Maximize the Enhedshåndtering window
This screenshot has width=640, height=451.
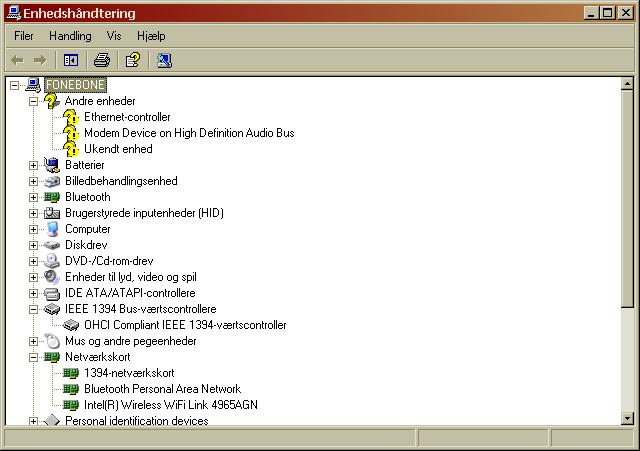tap(607, 13)
